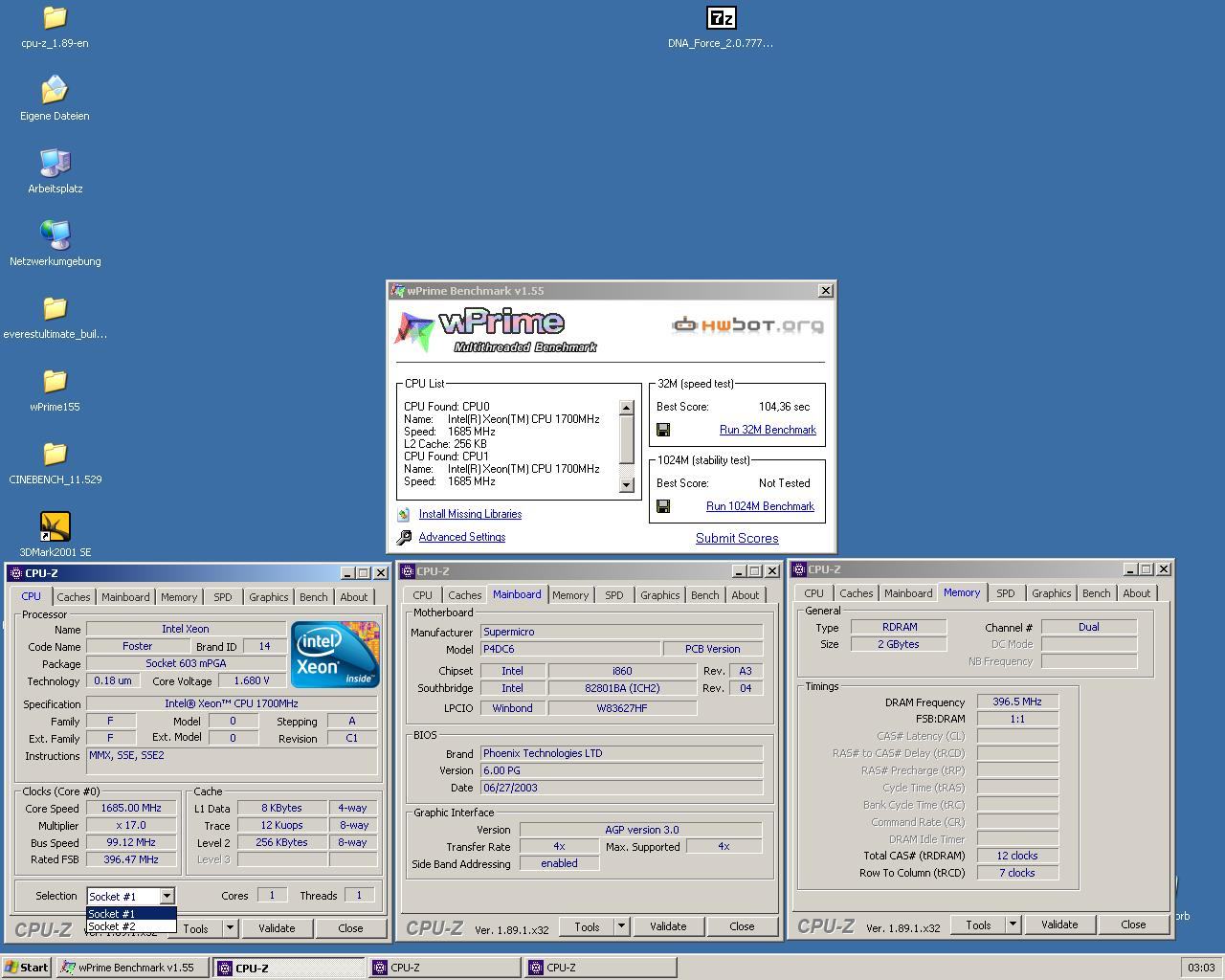Click Tools button in Mainboard window
Image resolution: width=1225 pixels, height=980 pixels.
587,926
